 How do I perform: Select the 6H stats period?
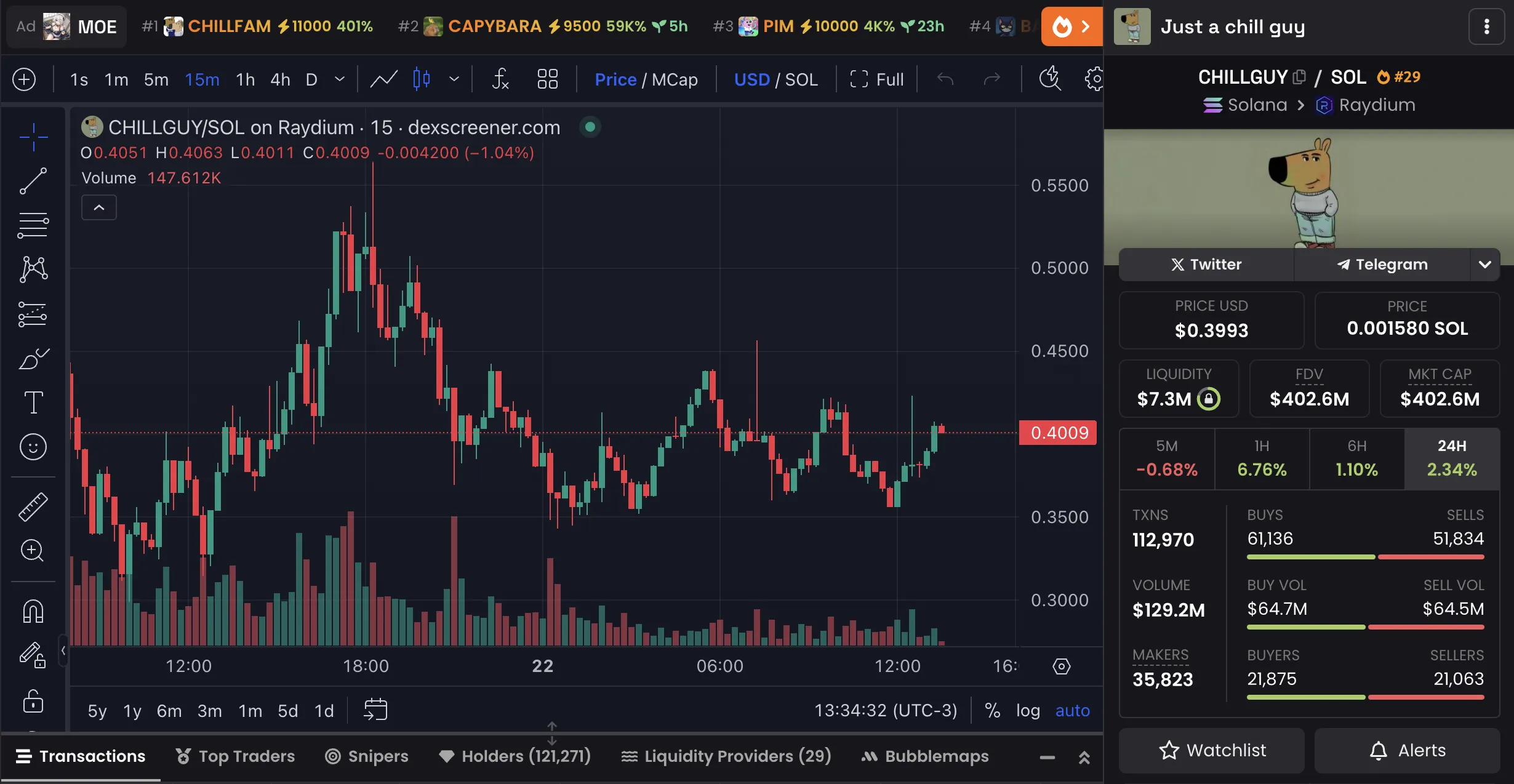1356,459
